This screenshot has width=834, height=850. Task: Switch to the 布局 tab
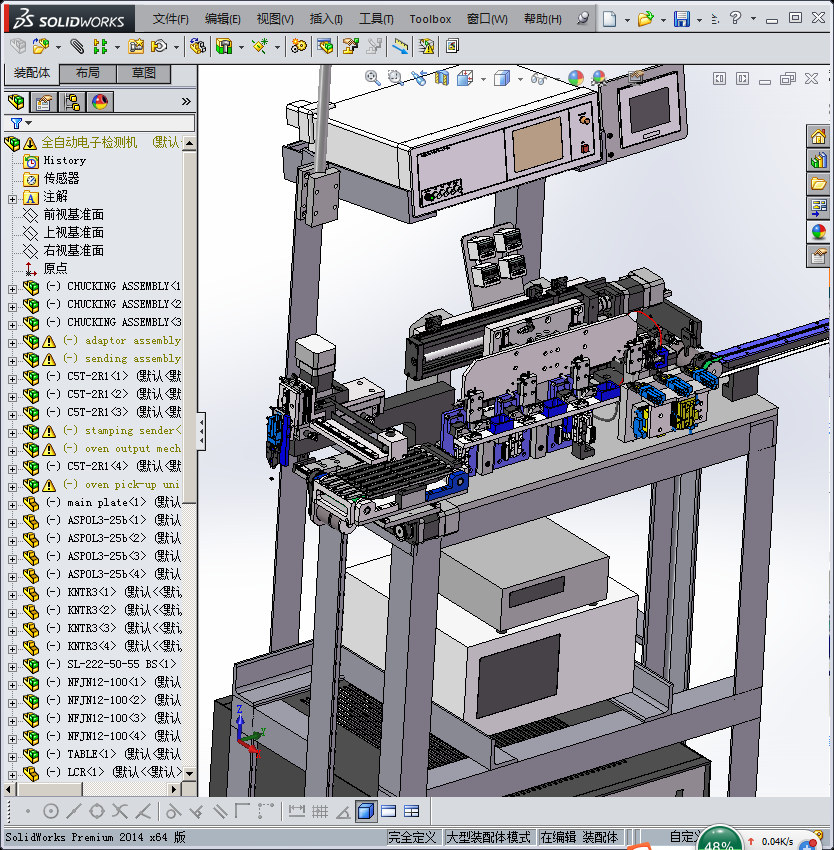tap(87, 73)
